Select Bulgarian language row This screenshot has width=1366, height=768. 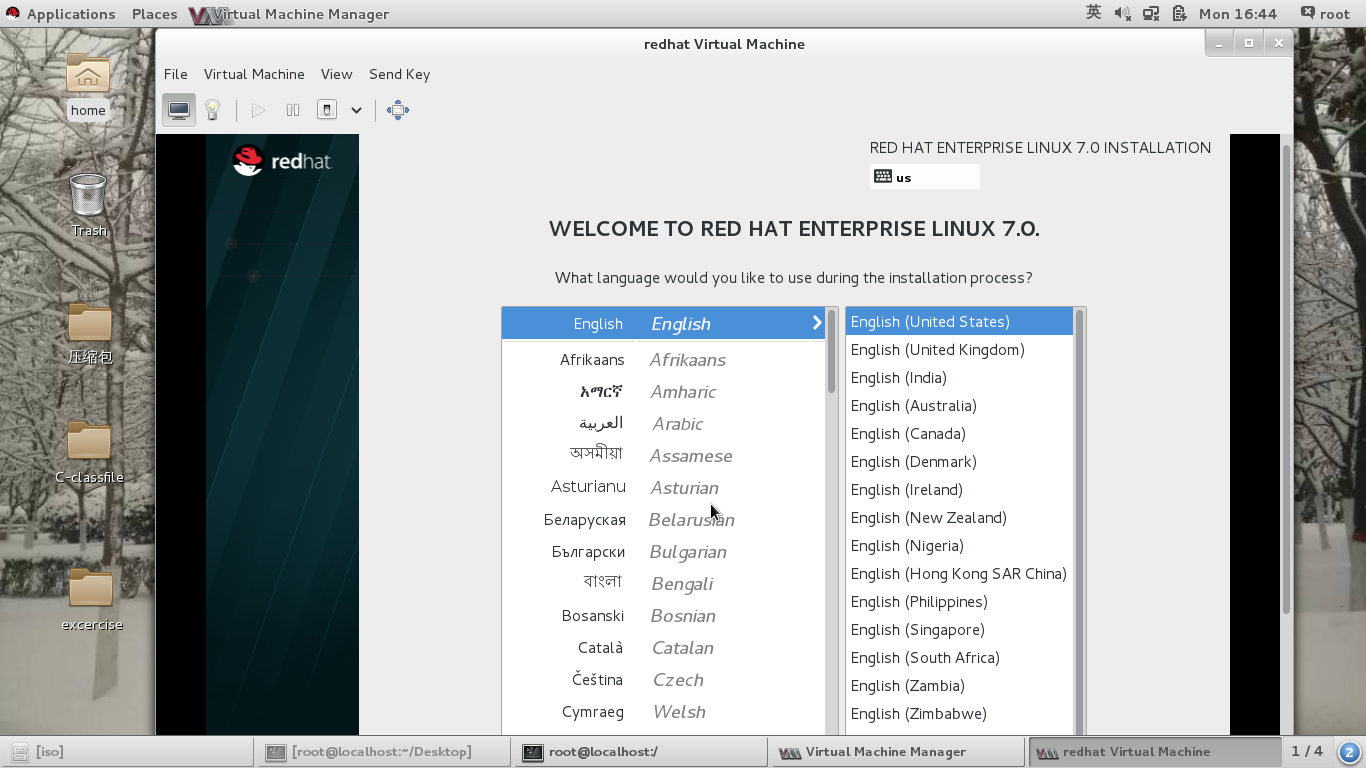663,552
